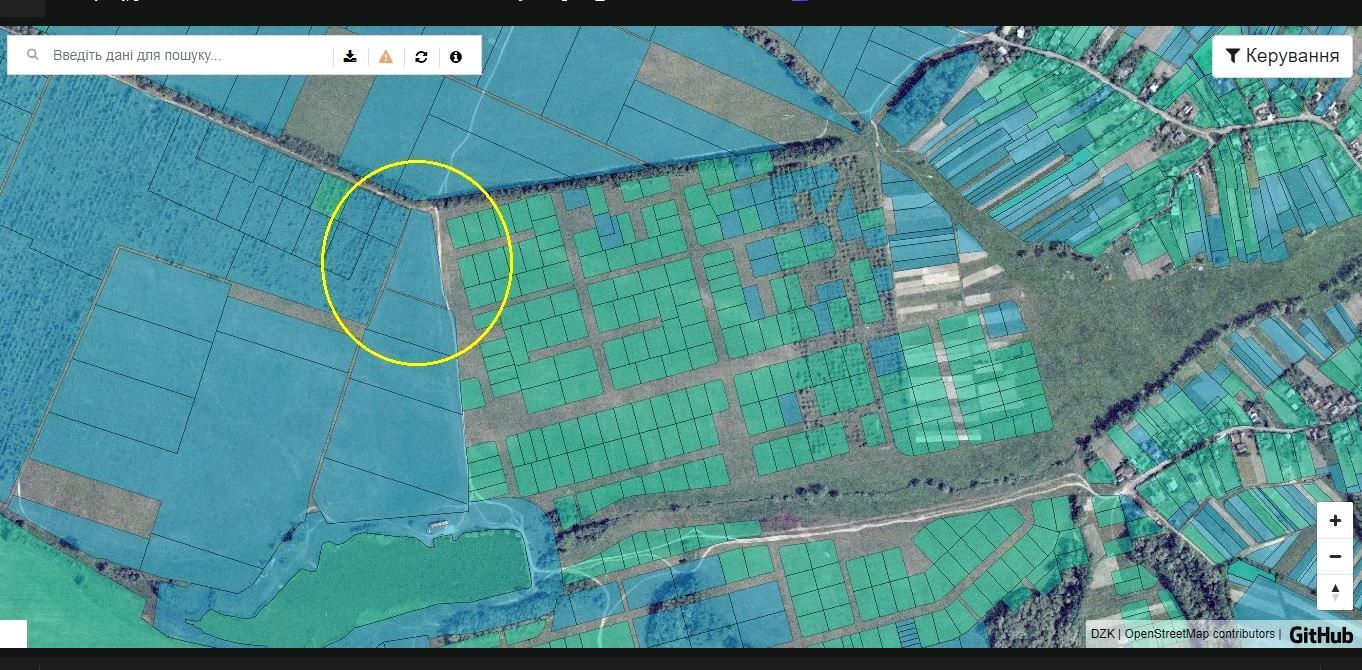Zoom in with the plus button
This screenshot has width=1362, height=670.
click(1335, 521)
